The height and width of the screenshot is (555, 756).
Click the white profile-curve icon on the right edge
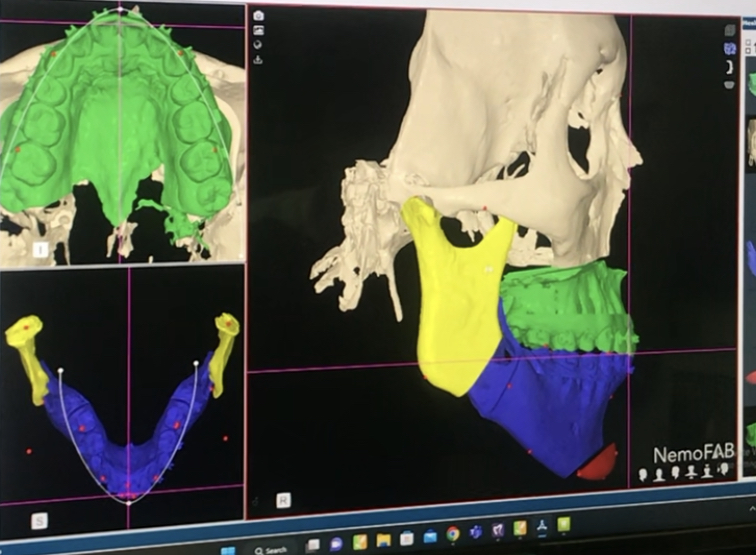[x=729, y=67]
